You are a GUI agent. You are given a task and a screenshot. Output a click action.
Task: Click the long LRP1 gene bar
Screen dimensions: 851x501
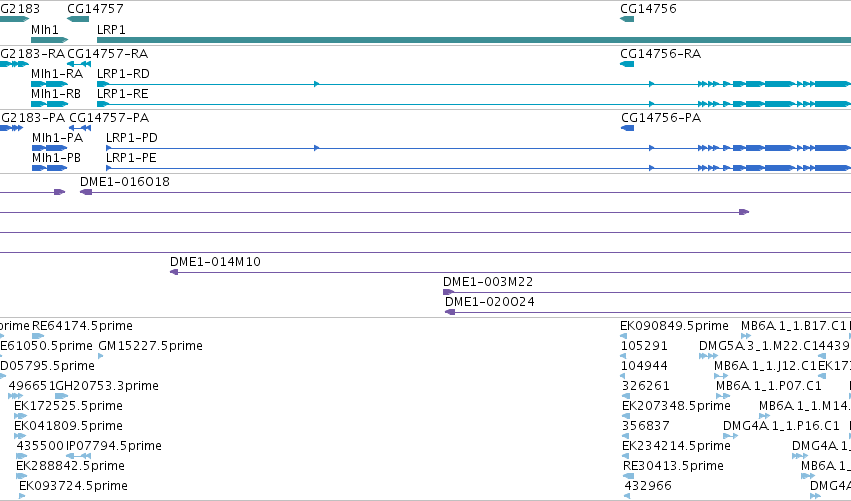coord(474,40)
